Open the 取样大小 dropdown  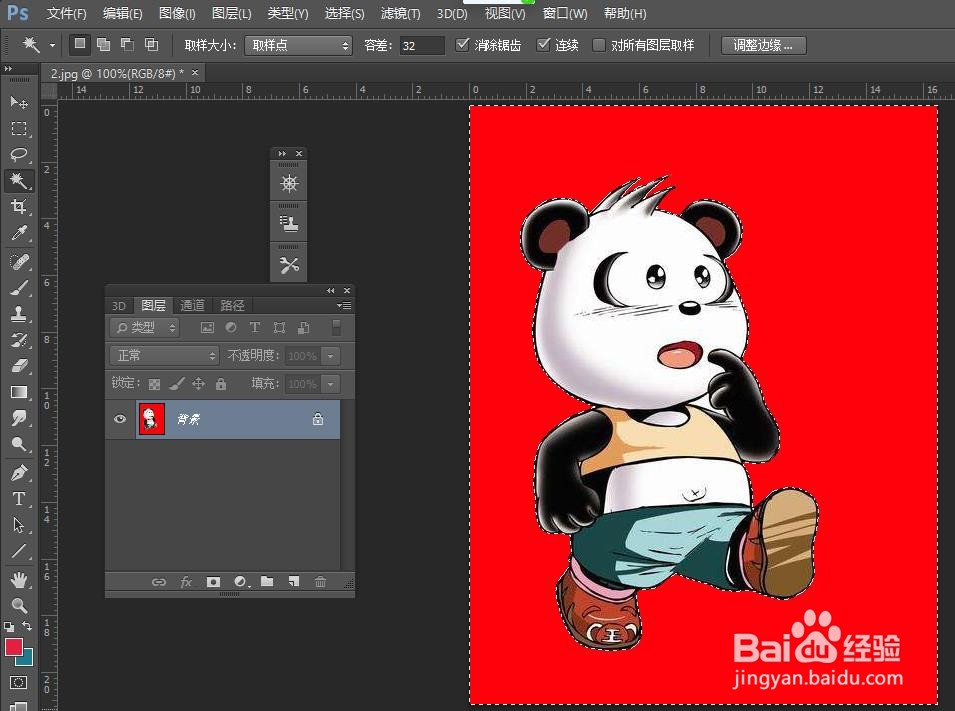click(x=298, y=45)
